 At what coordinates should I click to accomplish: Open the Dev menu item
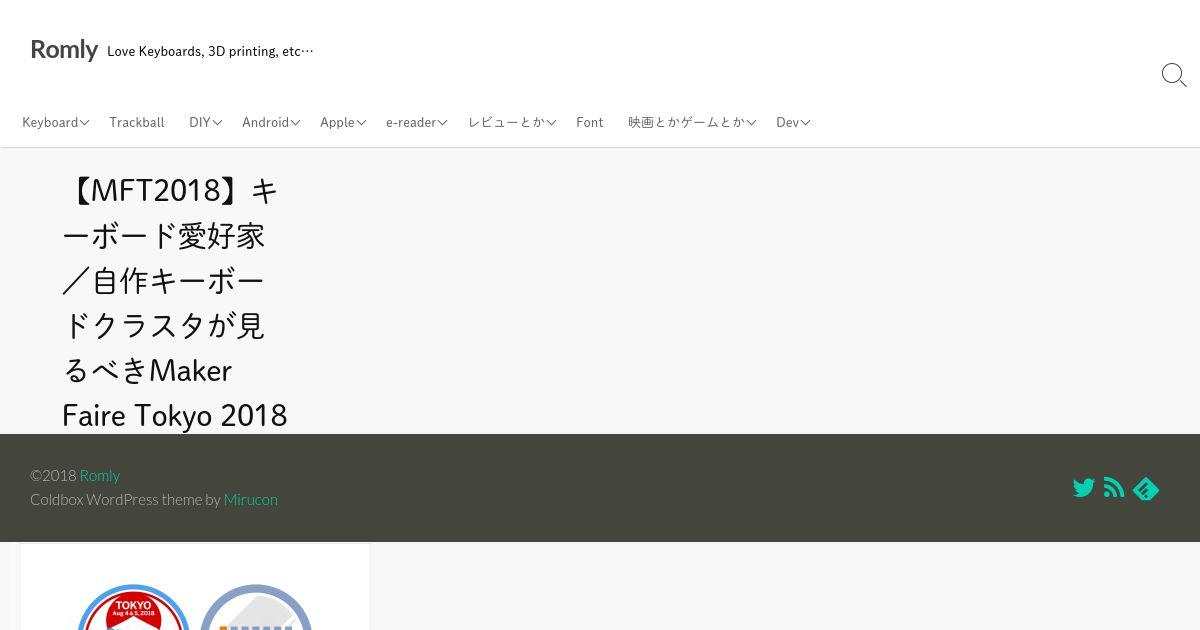point(788,122)
